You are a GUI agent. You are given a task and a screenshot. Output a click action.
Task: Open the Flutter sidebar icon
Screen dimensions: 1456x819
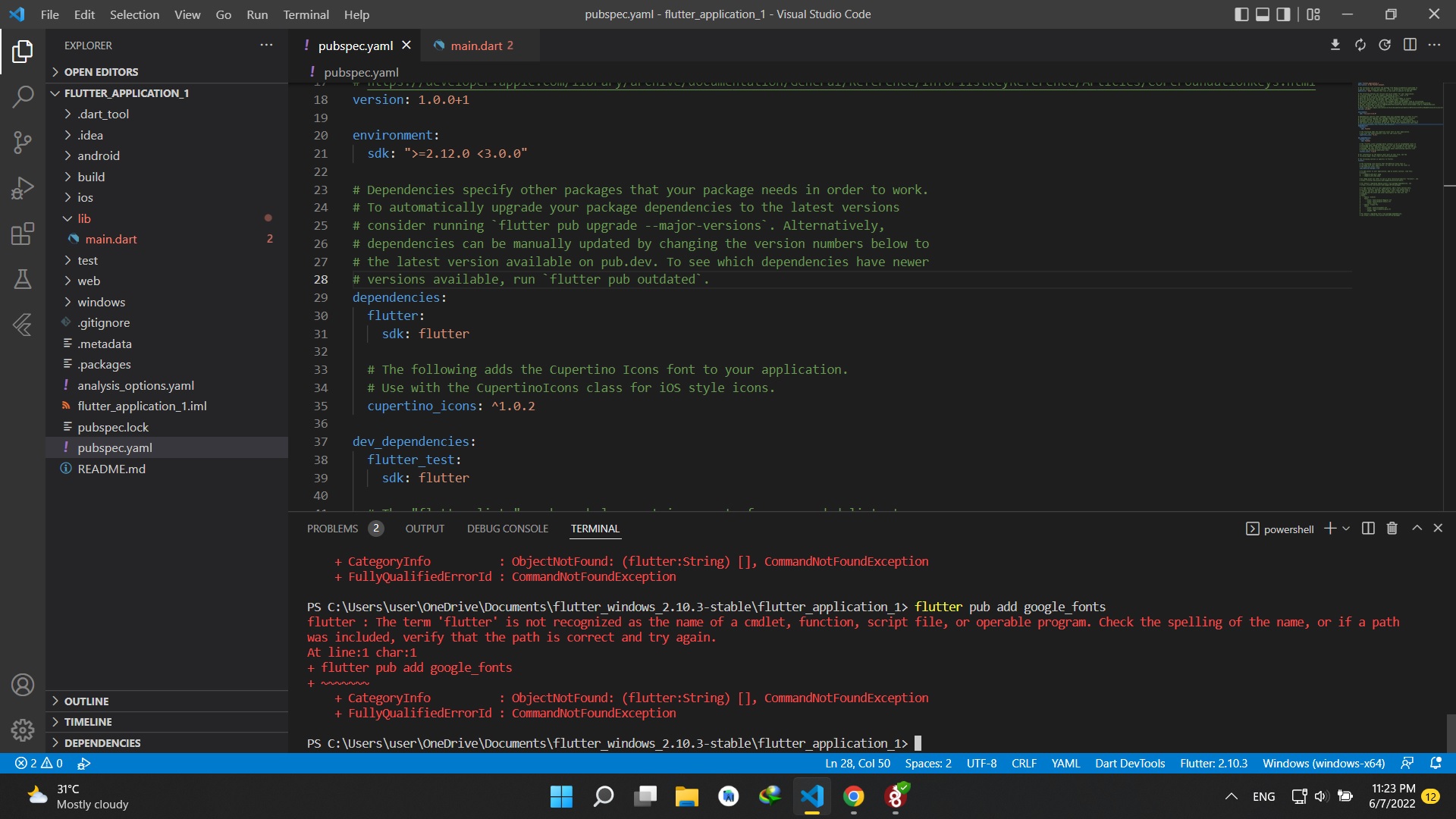pyautogui.click(x=23, y=325)
